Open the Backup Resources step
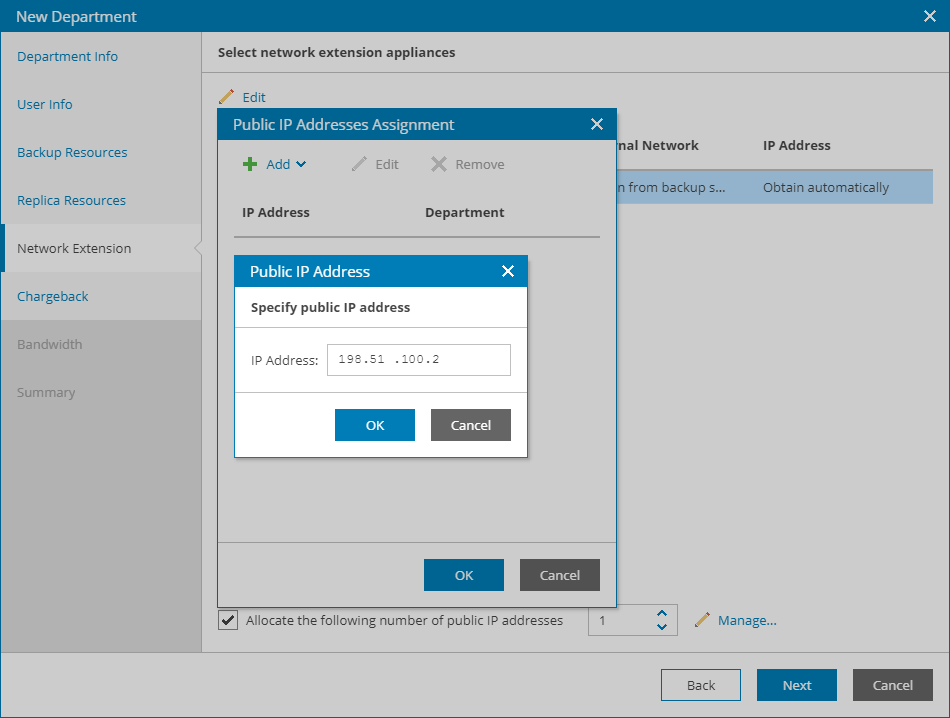This screenshot has height=718, width=950. point(72,152)
